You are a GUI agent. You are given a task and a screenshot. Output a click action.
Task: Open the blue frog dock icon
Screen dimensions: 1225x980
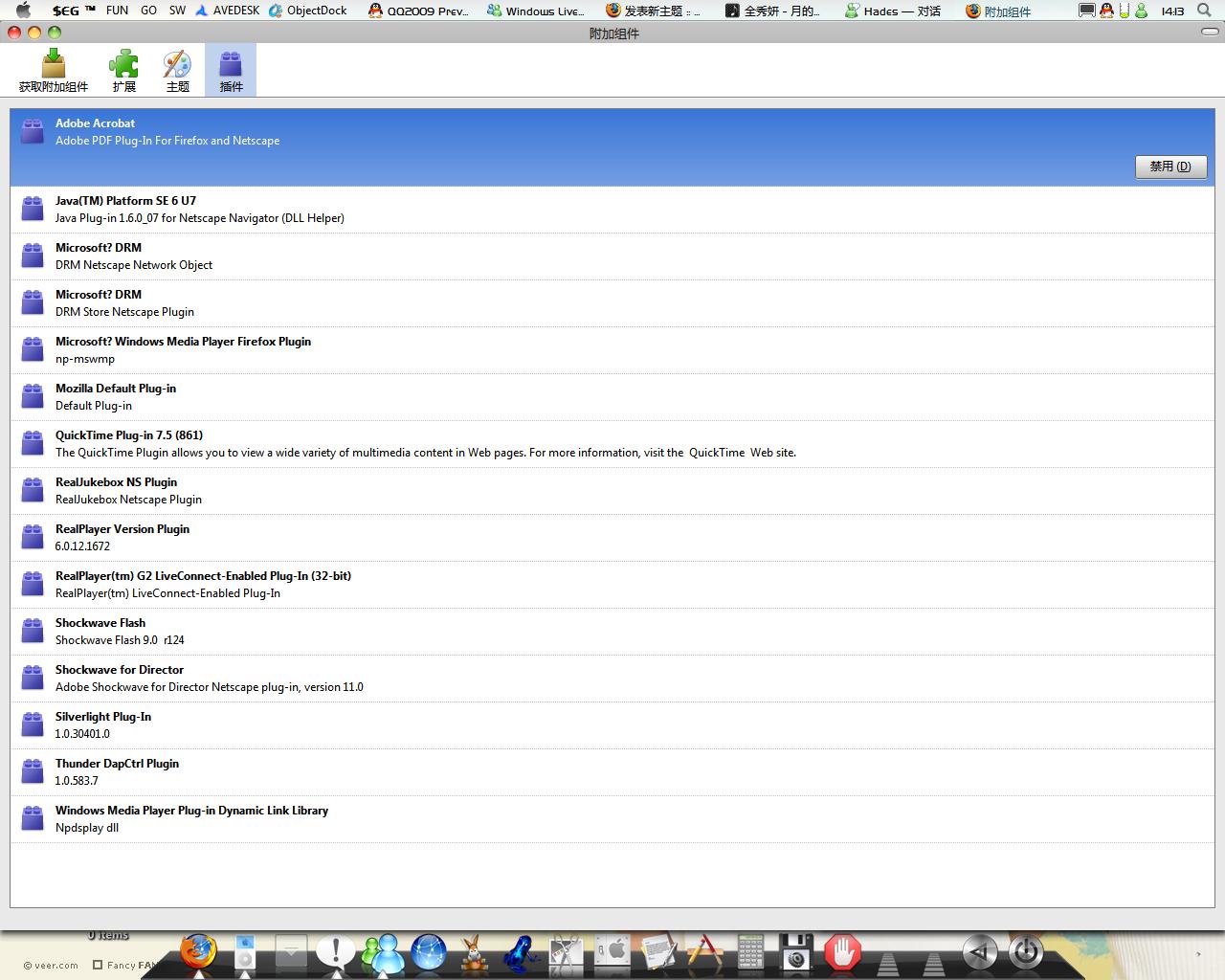point(521,953)
